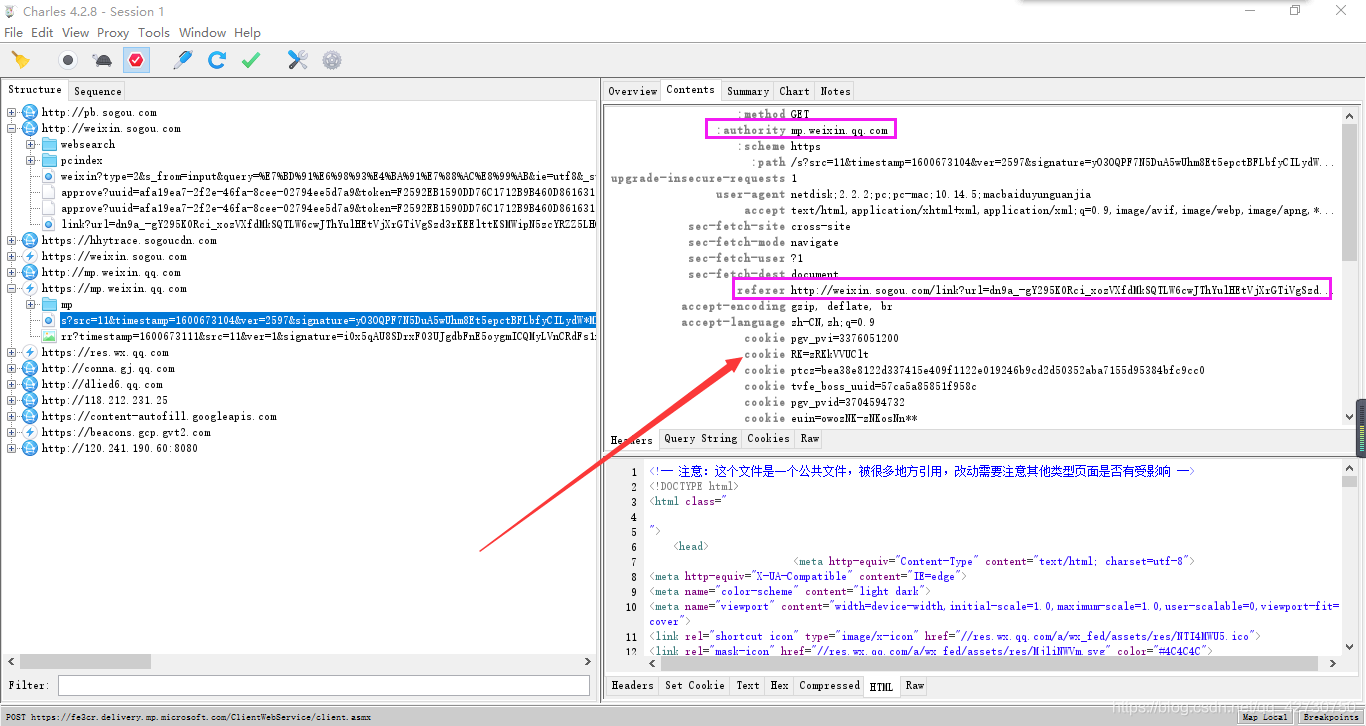
Task: Open the Set Cookie response tab
Action: [695, 685]
